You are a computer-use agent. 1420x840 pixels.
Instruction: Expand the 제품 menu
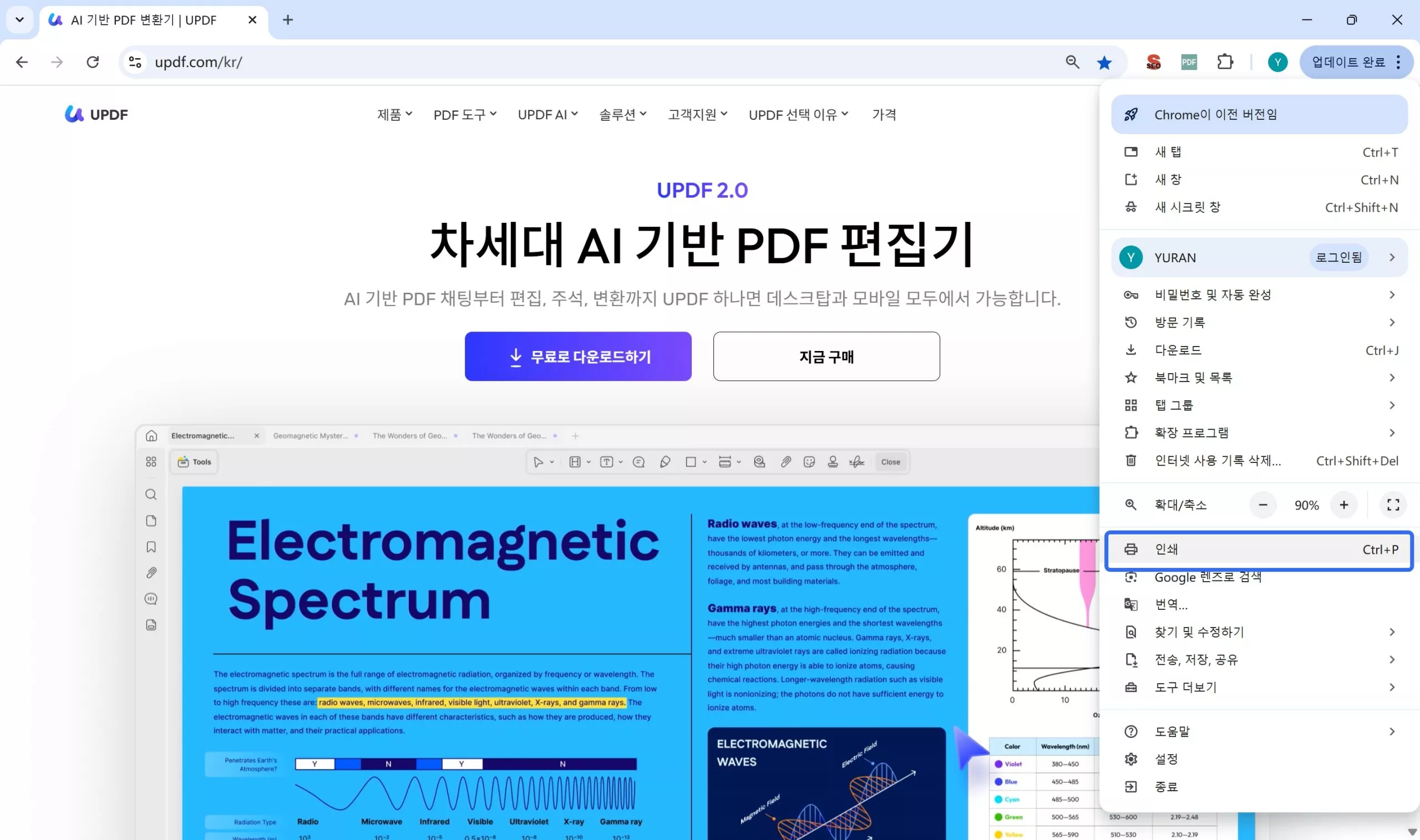(x=394, y=114)
